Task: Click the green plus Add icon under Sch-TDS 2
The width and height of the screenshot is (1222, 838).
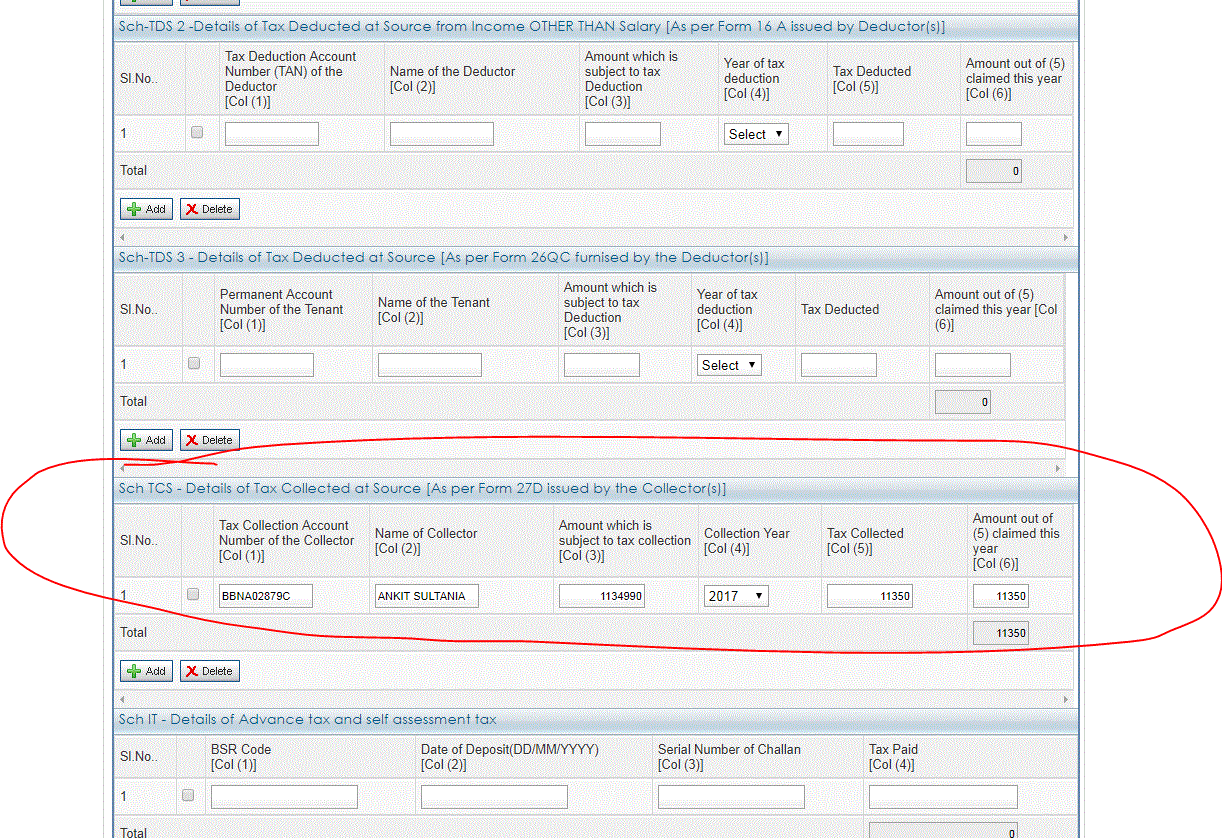Action: pos(133,209)
